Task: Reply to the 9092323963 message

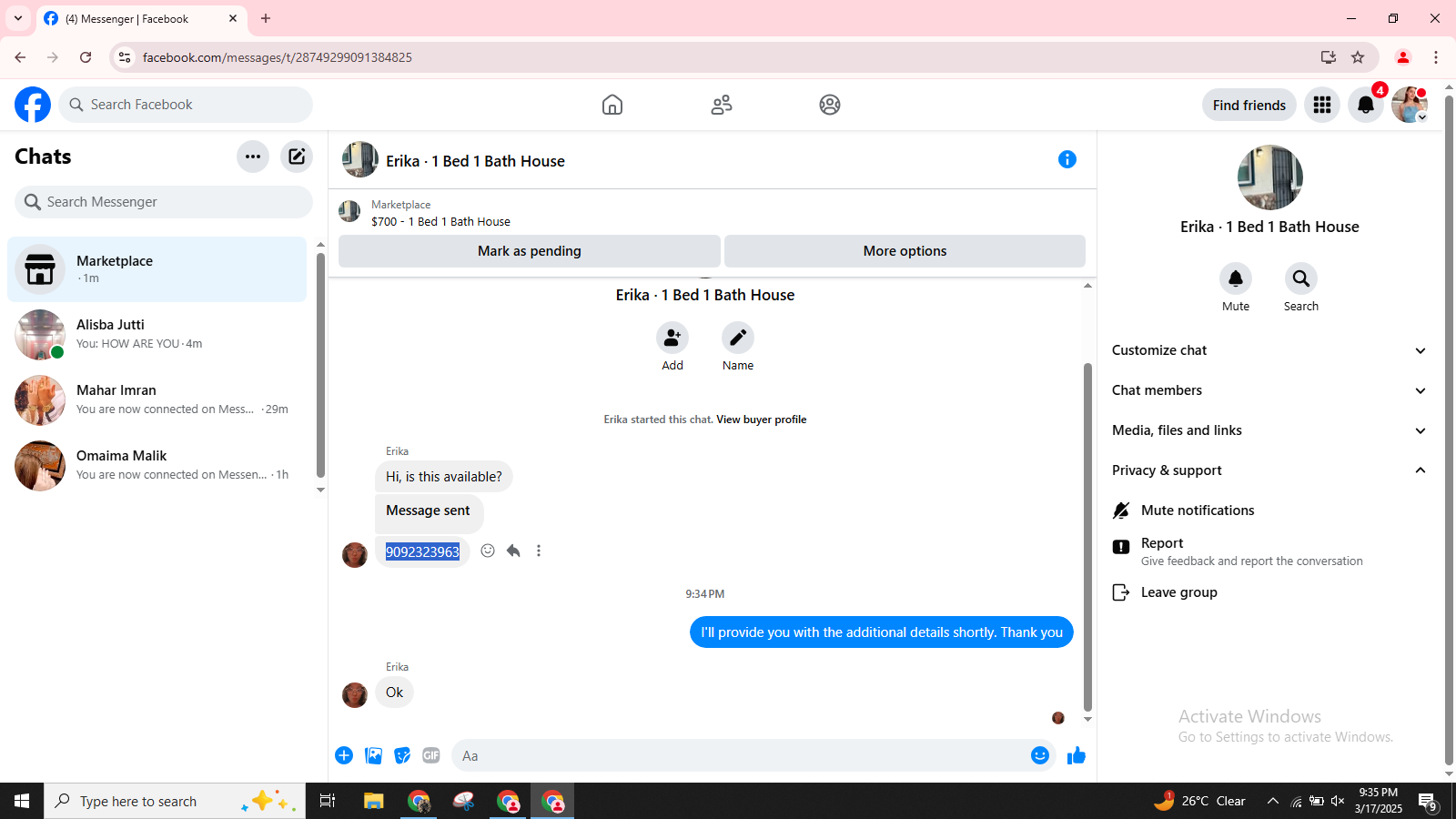Action: (x=513, y=551)
